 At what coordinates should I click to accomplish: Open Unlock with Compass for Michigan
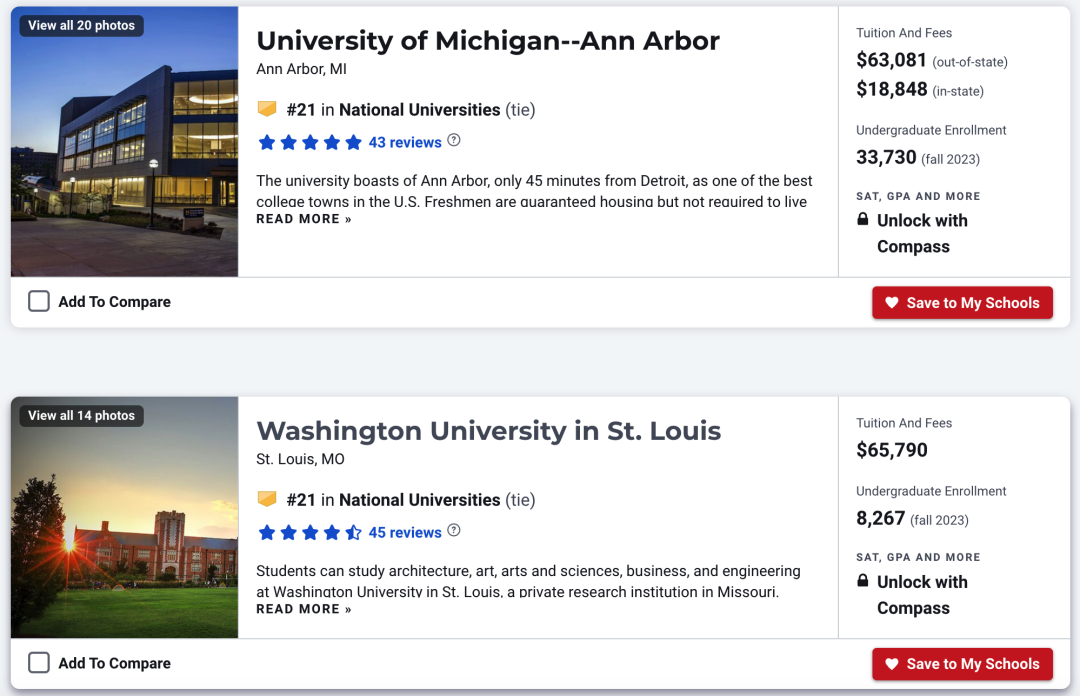pos(922,234)
